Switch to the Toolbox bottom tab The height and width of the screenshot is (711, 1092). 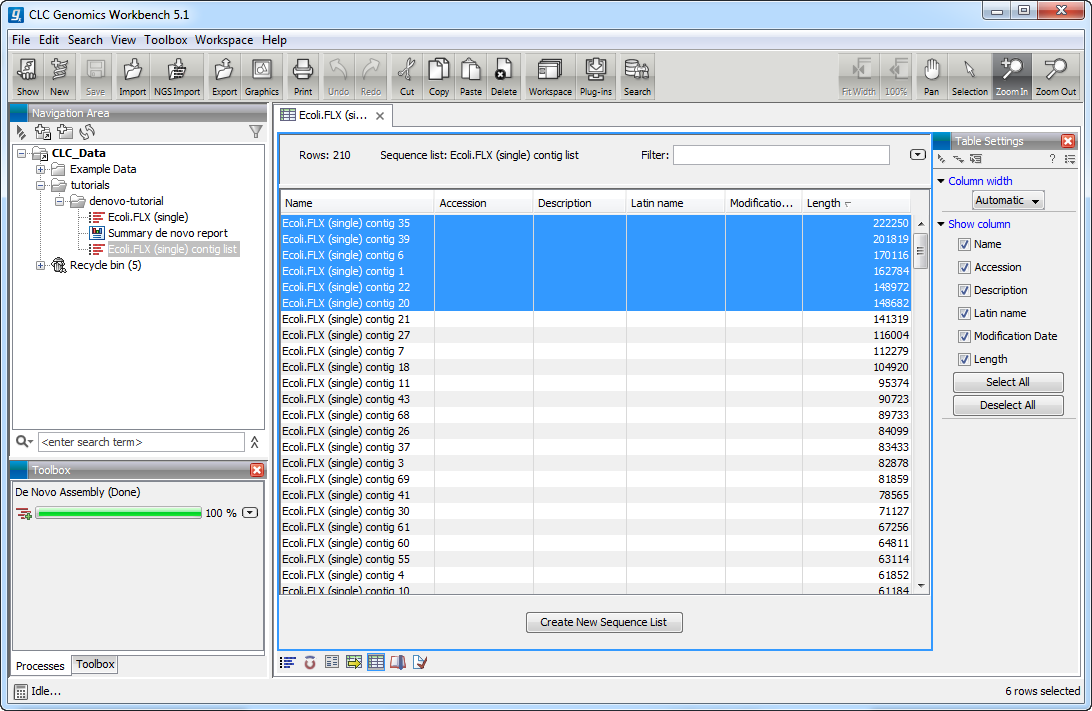(95, 664)
